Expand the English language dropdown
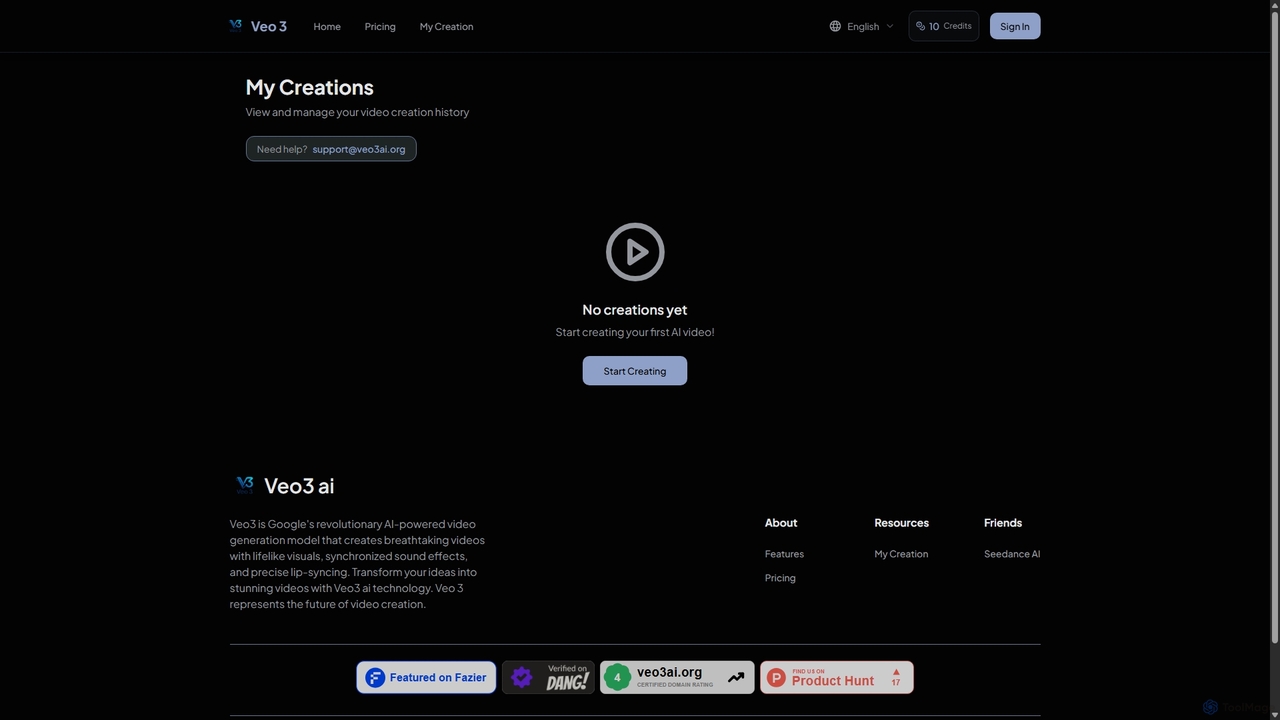The height and width of the screenshot is (720, 1280). [x=862, y=26]
